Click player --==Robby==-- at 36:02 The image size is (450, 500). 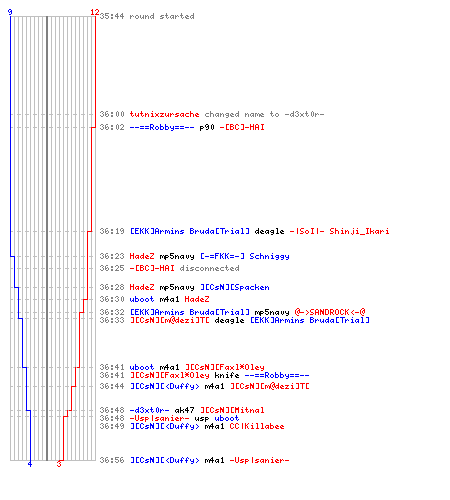pyautogui.click(x=162, y=127)
